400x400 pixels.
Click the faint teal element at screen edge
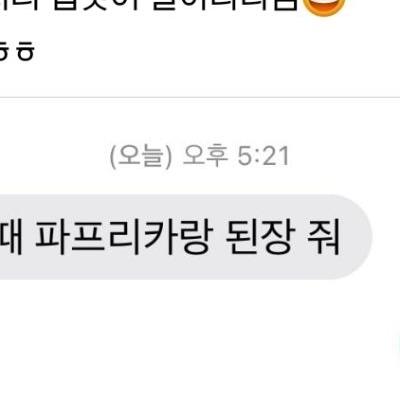[397, 345]
